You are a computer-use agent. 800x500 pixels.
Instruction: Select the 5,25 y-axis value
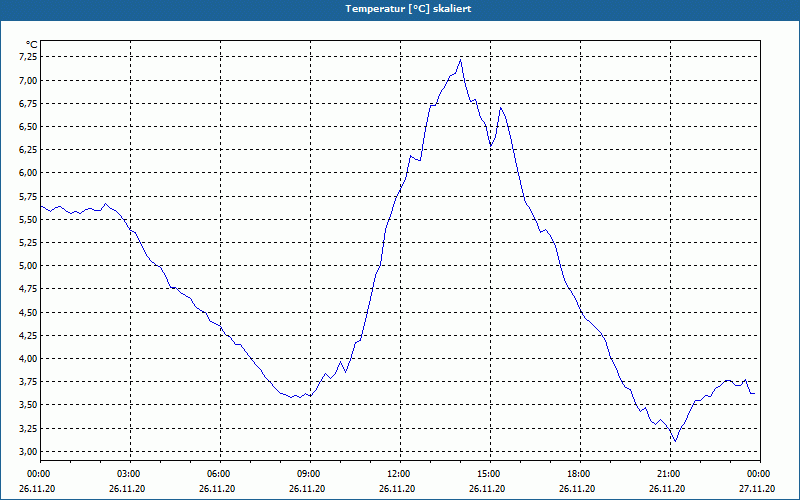coord(29,243)
